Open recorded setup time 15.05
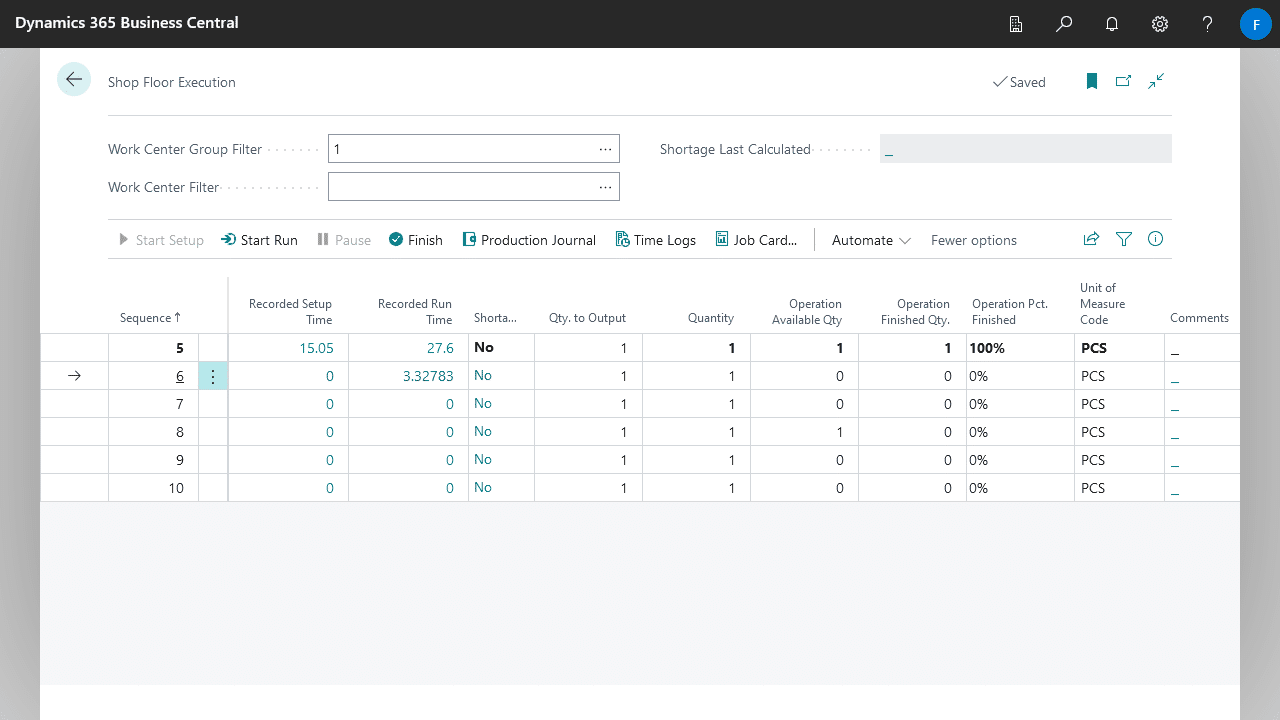The width and height of the screenshot is (1280, 720). click(x=317, y=348)
